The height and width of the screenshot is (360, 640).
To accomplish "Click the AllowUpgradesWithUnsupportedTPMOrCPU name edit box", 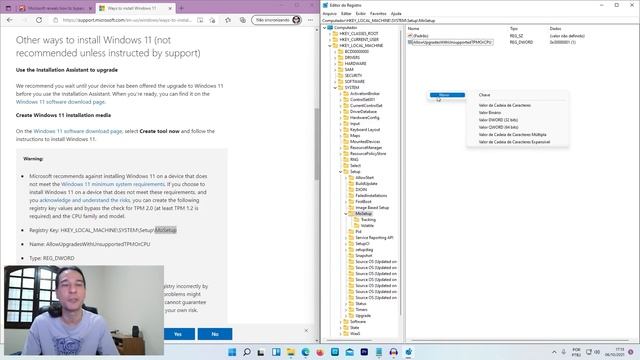I will [x=452, y=42].
